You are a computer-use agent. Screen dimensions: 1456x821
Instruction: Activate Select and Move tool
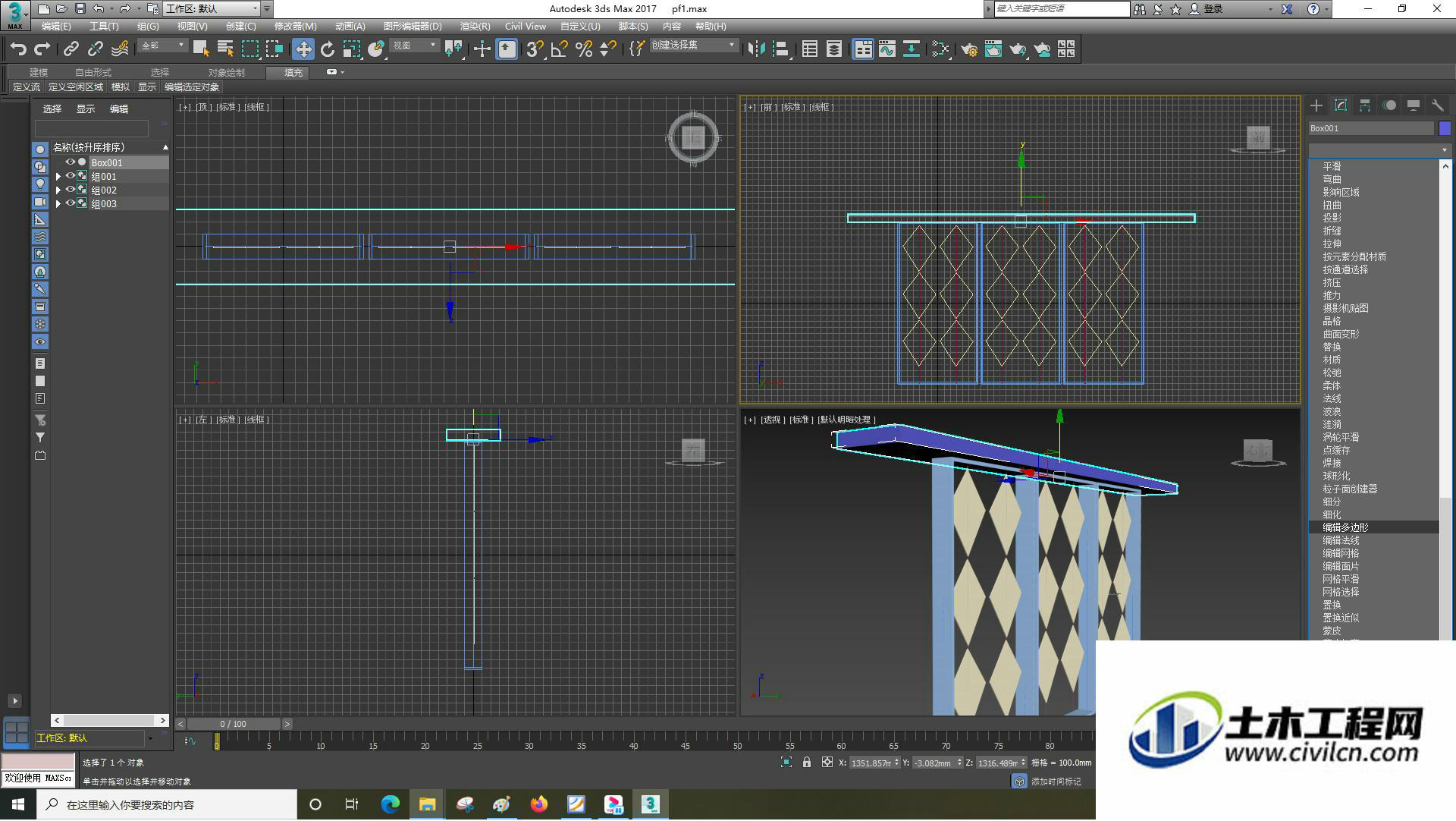[303, 49]
